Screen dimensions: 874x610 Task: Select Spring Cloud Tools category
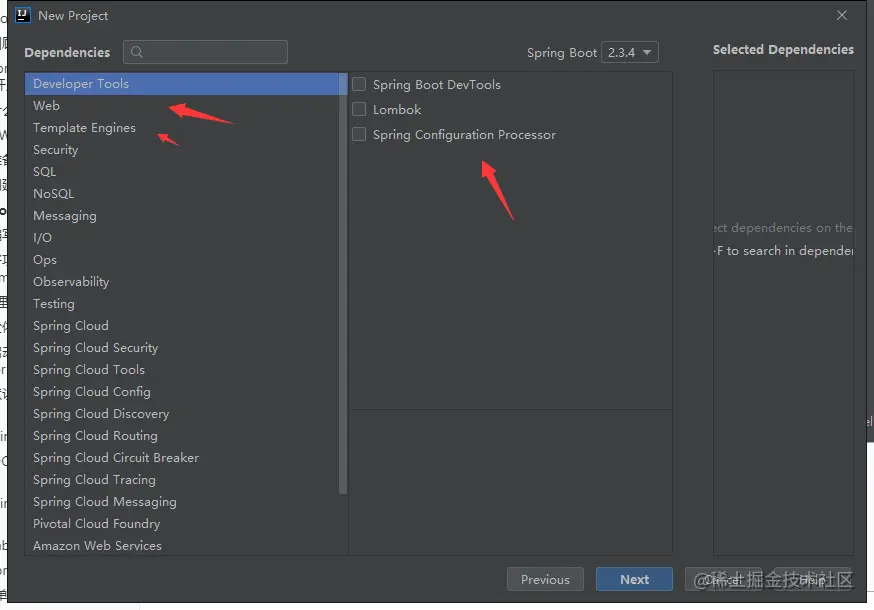tap(182, 370)
